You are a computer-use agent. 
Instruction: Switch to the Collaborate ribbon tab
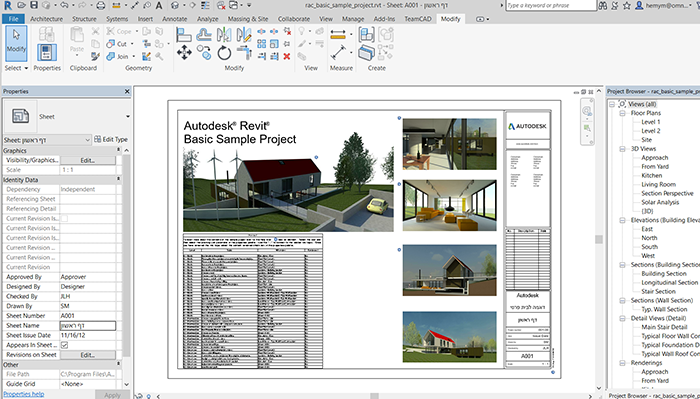(293, 19)
